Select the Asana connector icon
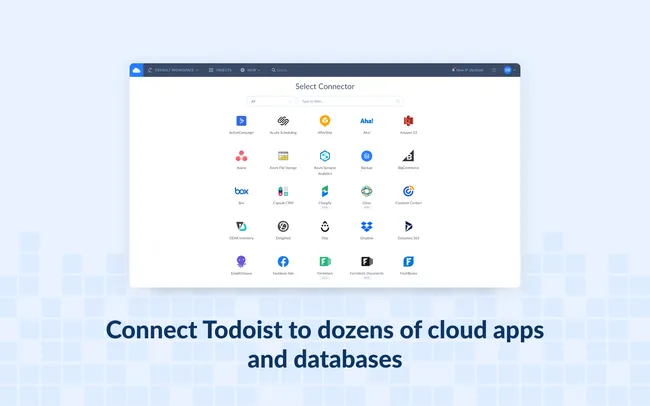This screenshot has width=650, height=406. click(241, 156)
